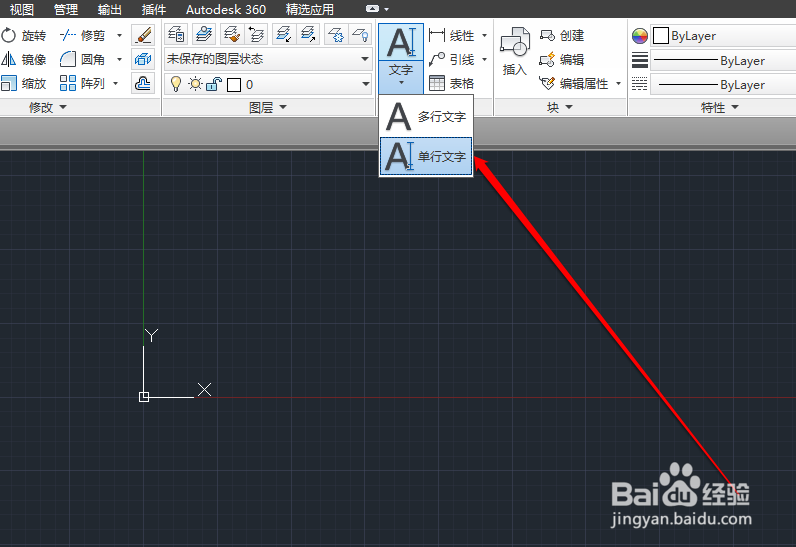Screen dimensions: 796x547
Task: Click the large Text (文字) A icon
Action: (401, 42)
